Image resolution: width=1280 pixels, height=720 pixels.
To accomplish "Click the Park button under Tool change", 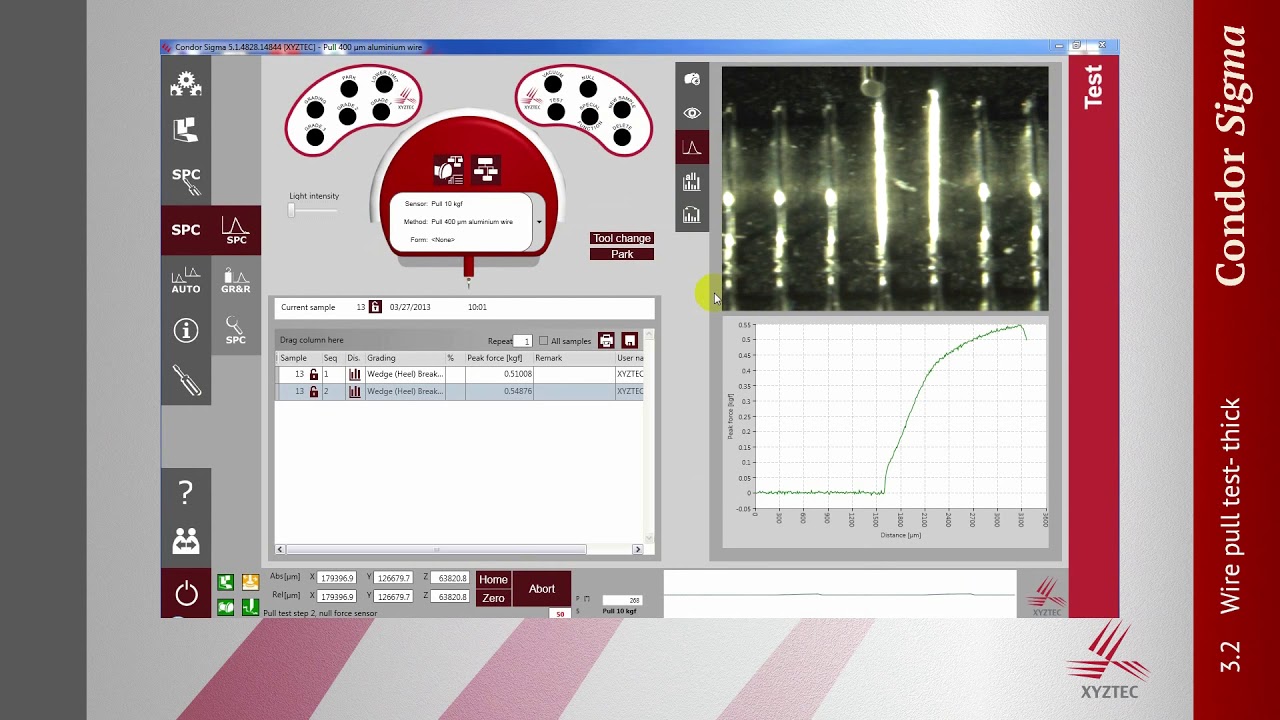I will (x=622, y=254).
